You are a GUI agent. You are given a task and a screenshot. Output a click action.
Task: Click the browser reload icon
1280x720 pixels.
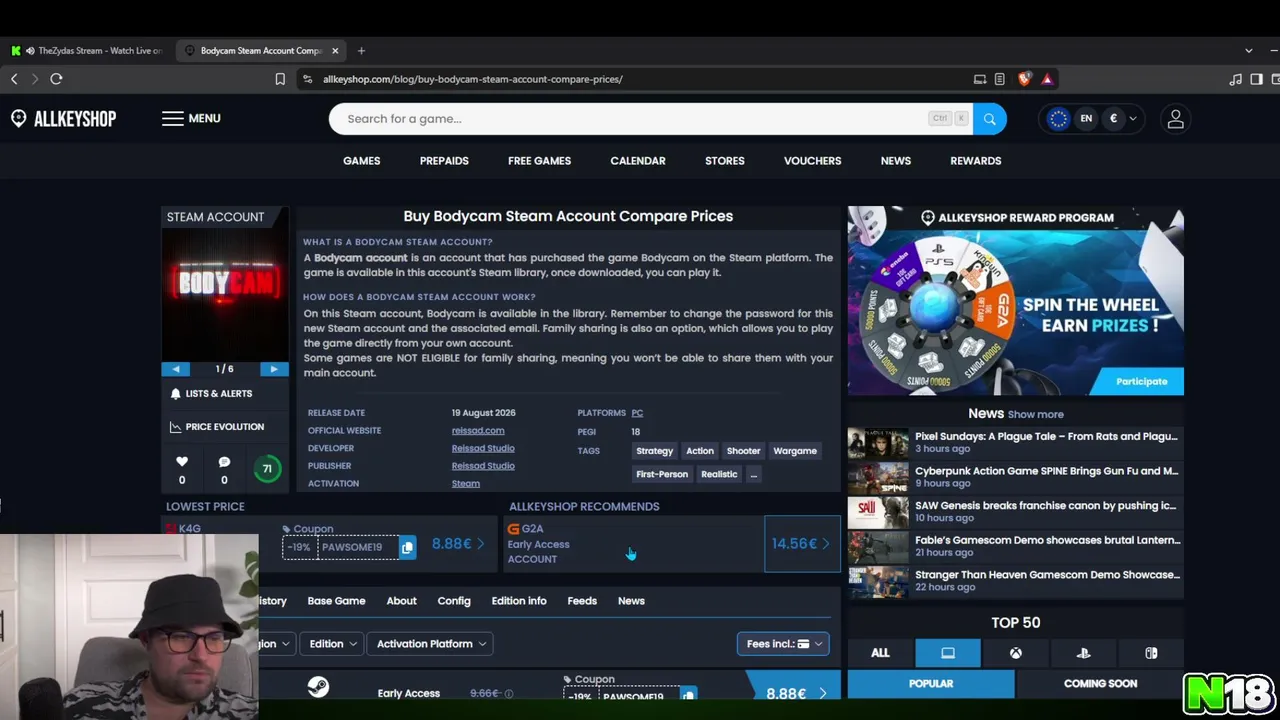click(56, 79)
